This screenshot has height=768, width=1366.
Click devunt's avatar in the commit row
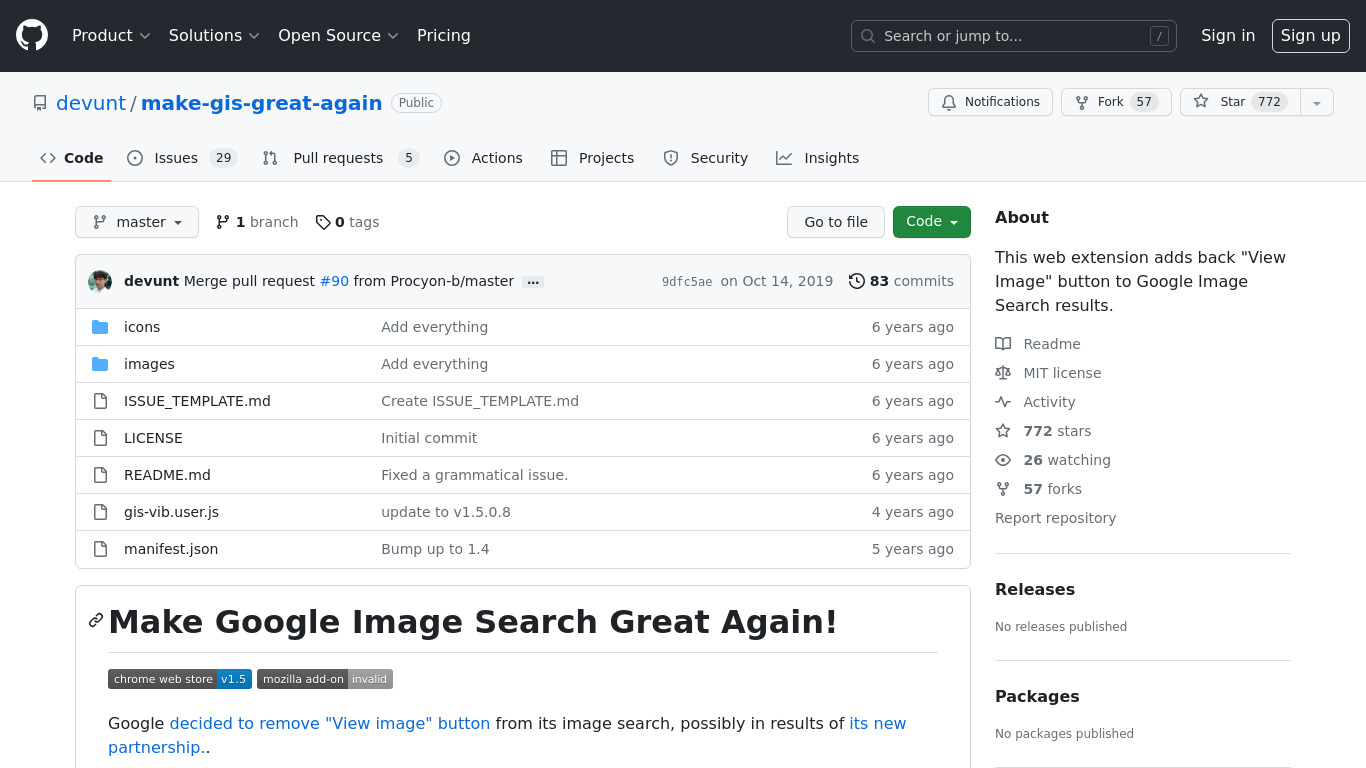click(x=100, y=281)
